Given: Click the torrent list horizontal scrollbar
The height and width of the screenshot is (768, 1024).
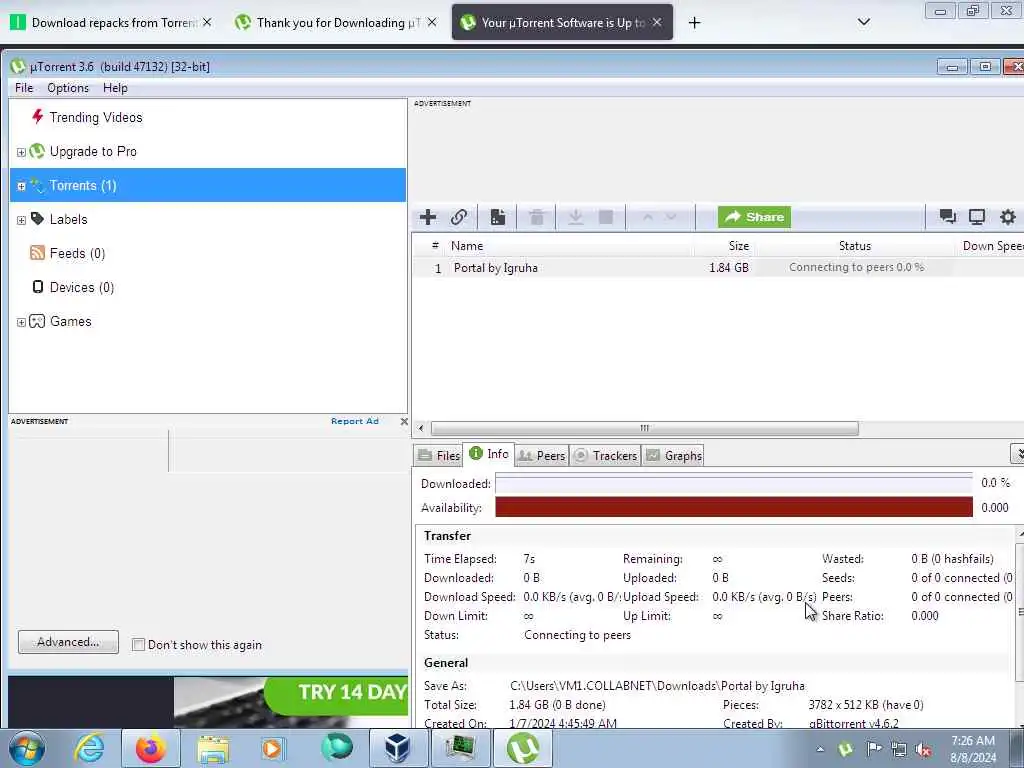Looking at the screenshot, I should [645, 428].
